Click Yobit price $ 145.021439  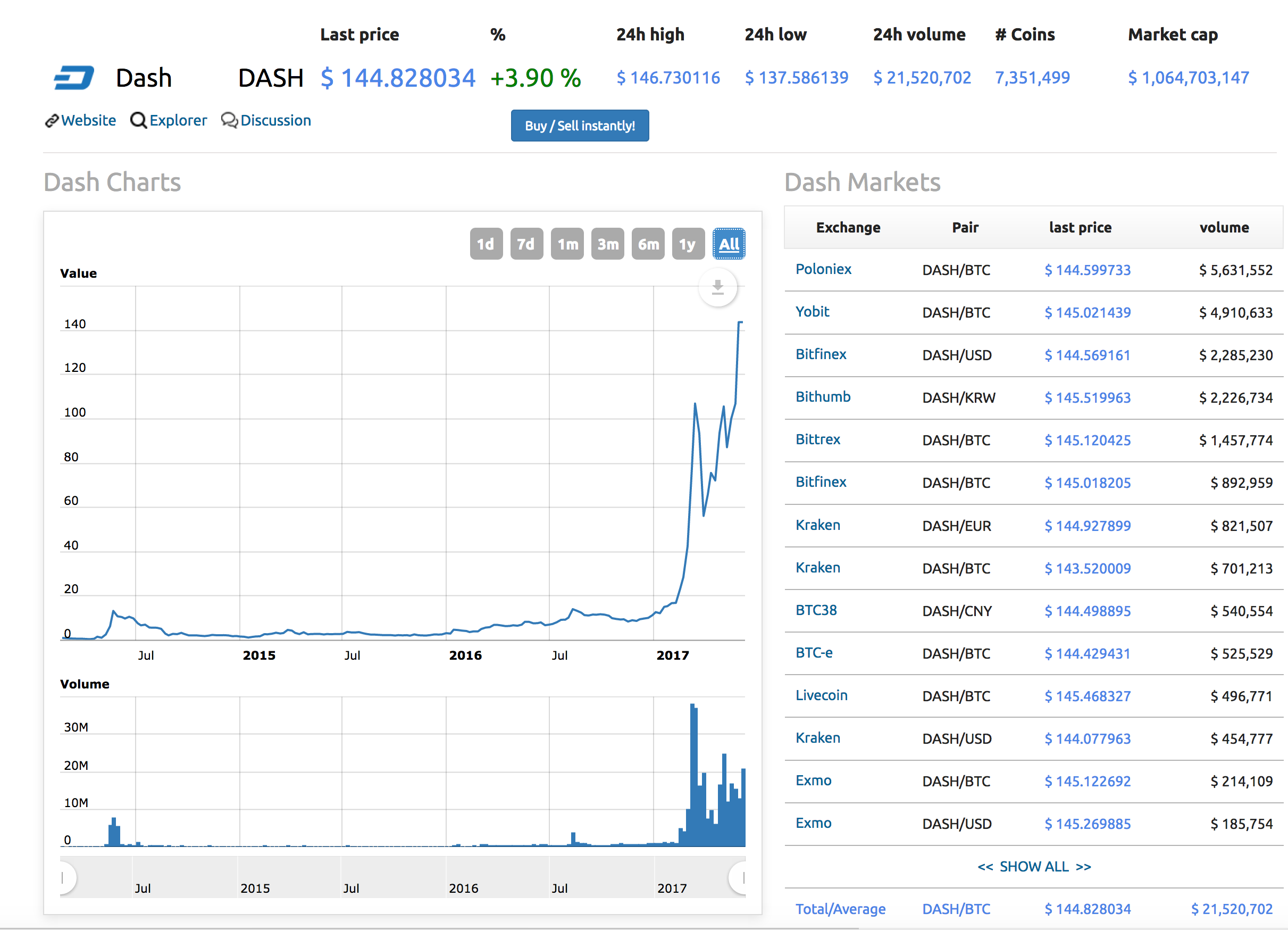tap(1088, 312)
